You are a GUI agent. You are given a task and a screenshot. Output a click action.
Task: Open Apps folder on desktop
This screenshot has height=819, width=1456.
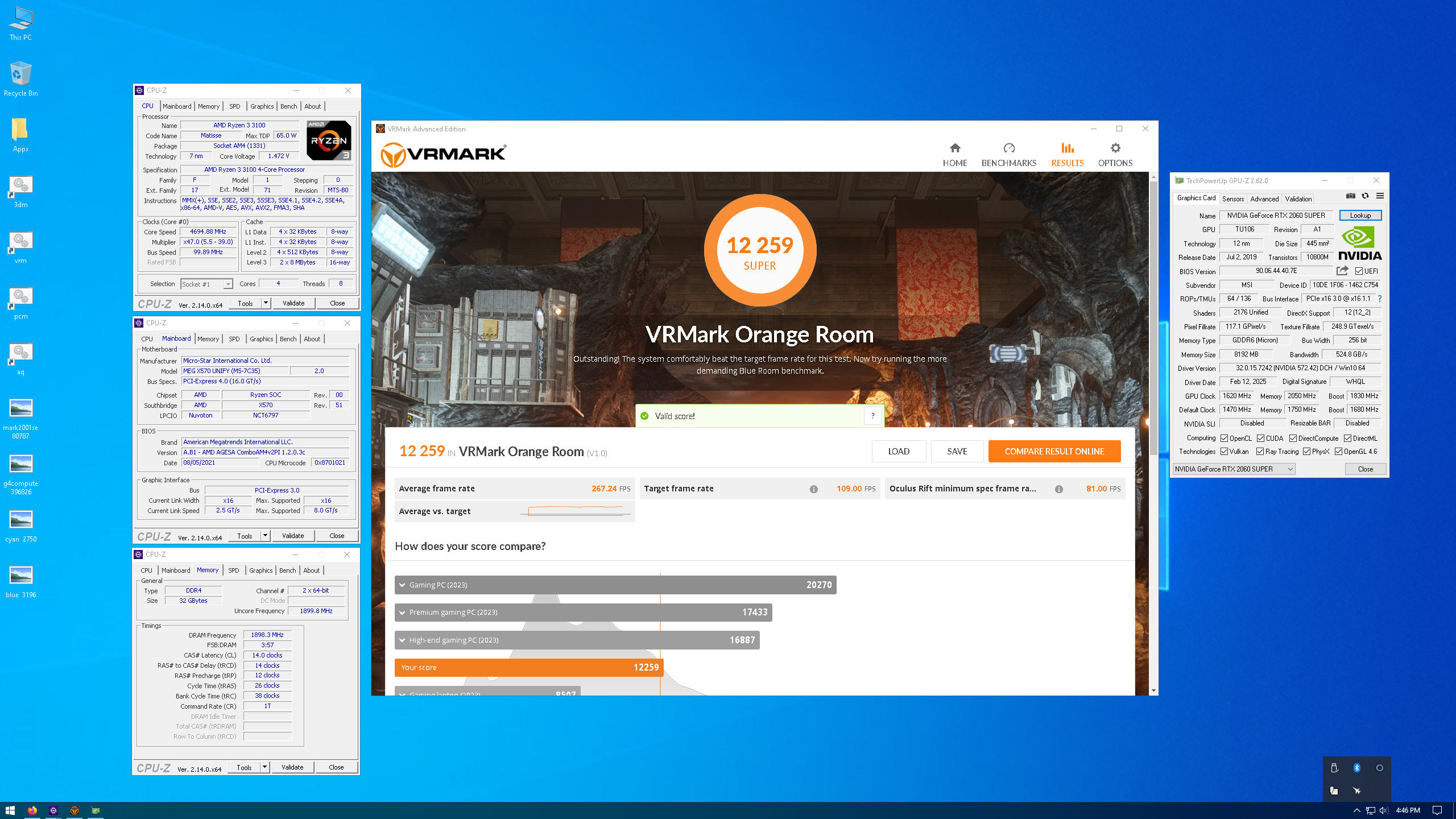(x=20, y=135)
